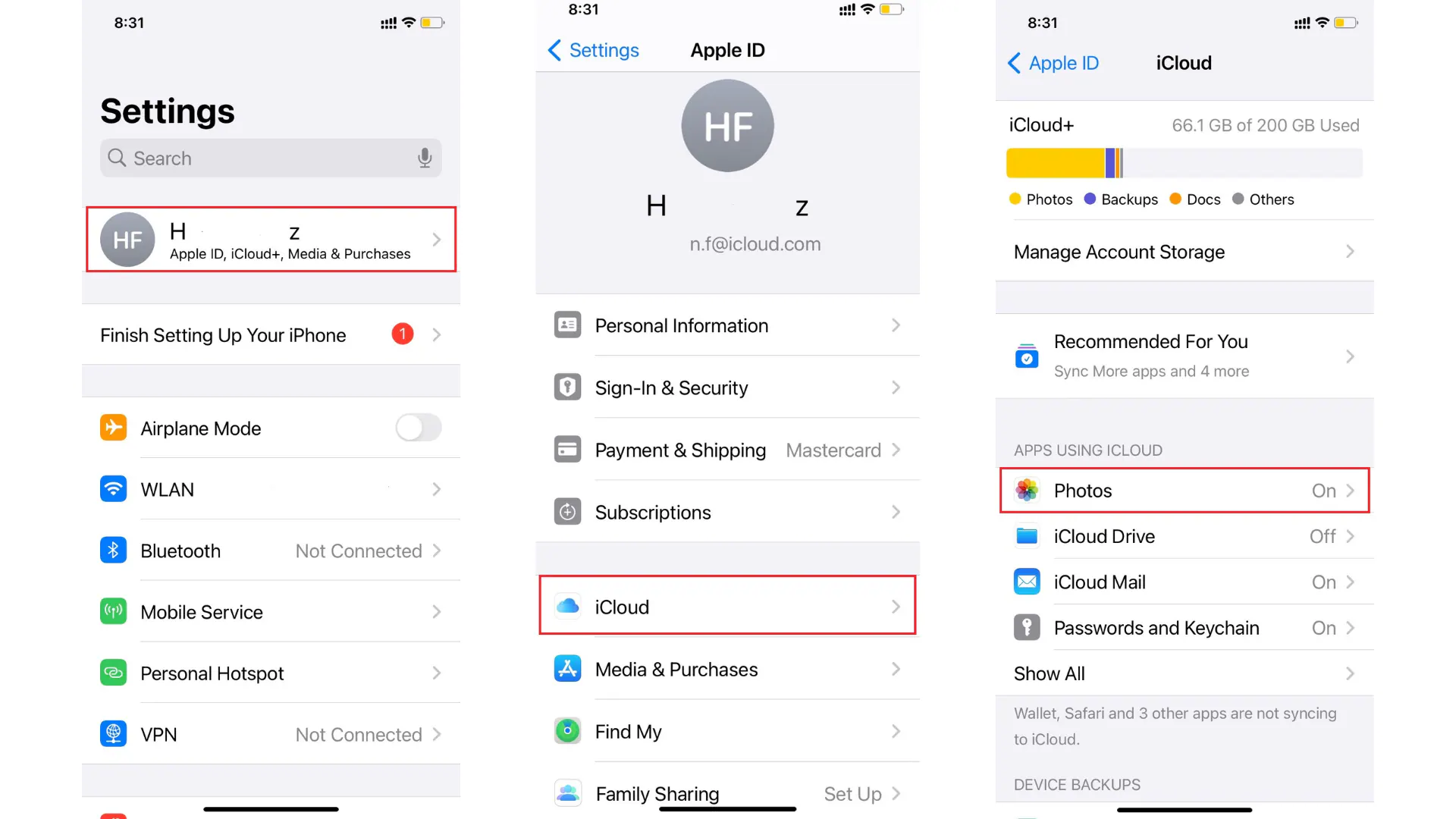Open iCloud section from Apple ID

tap(727, 607)
